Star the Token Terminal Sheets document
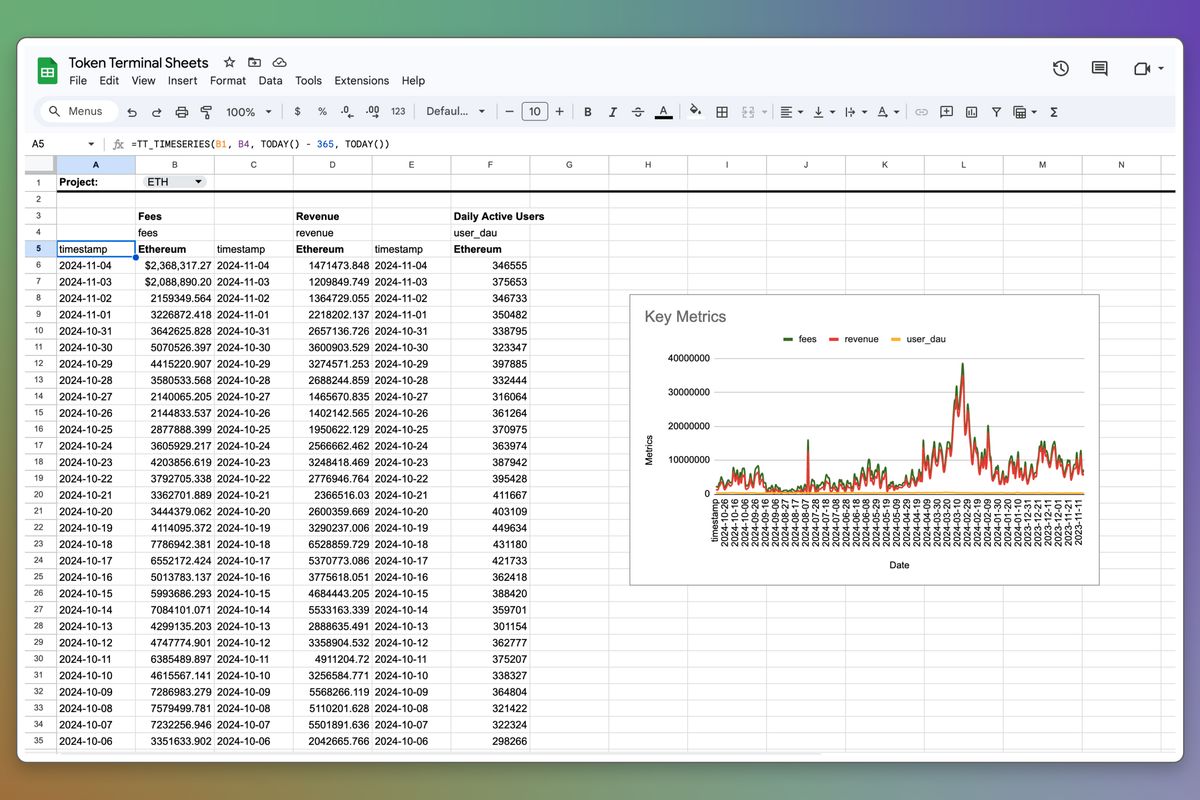The width and height of the screenshot is (1200, 800). (230, 62)
